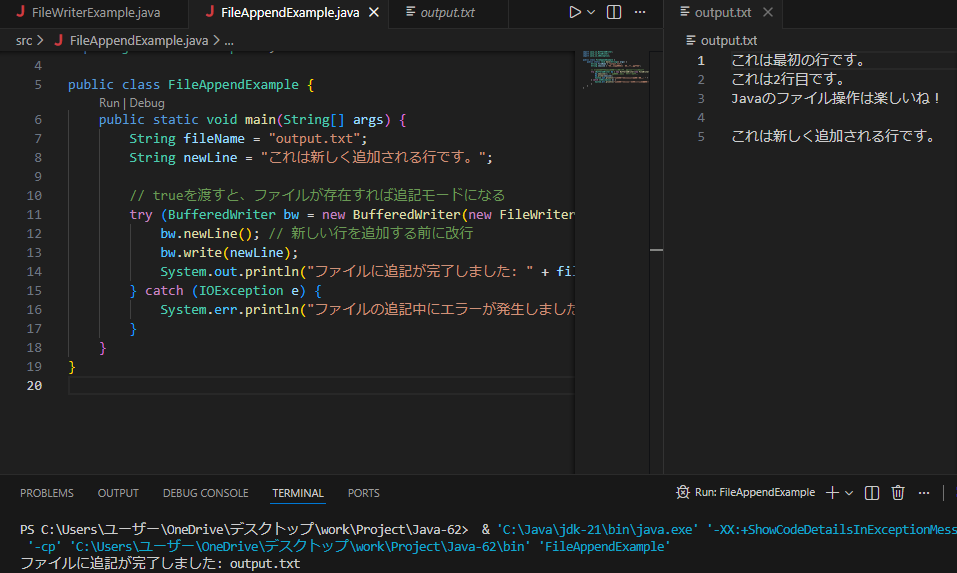Open the PROBLEMS panel tab
The width and height of the screenshot is (957, 573).
(47, 493)
